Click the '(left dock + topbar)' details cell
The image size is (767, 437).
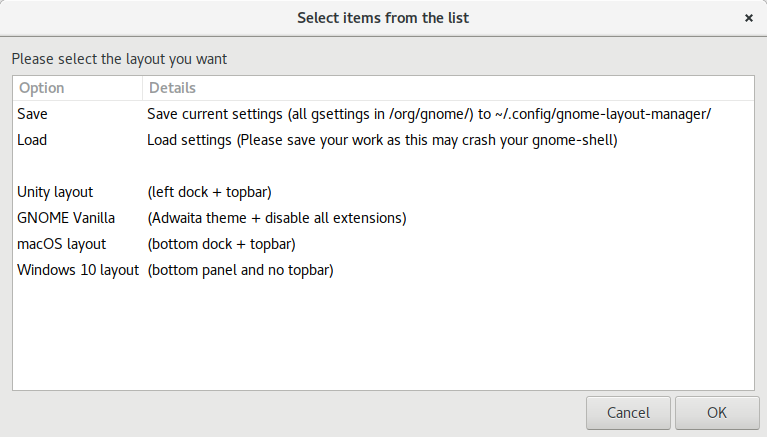pyautogui.click(x=209, y=192)
